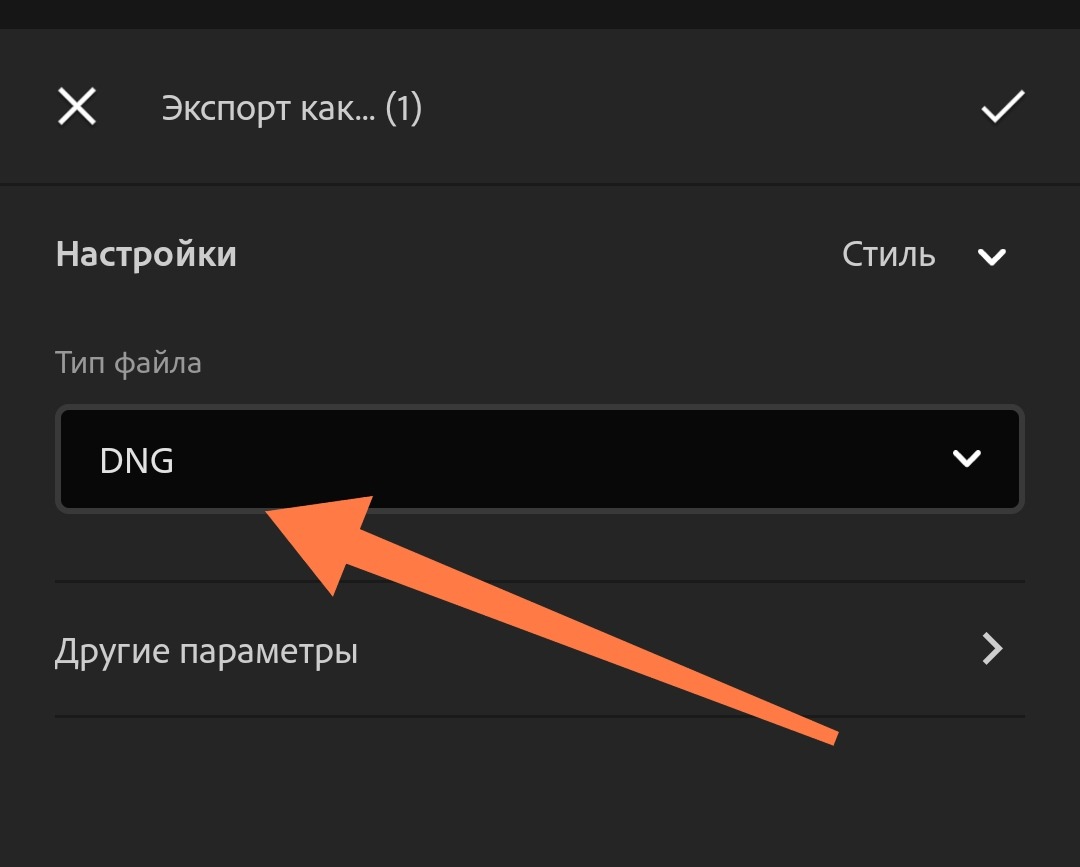Image resolution: width=1080 pixels, height=867 pixels.
Task: Click the Тип файла field label
Action: pyautogui.click(x=128, y=363)
